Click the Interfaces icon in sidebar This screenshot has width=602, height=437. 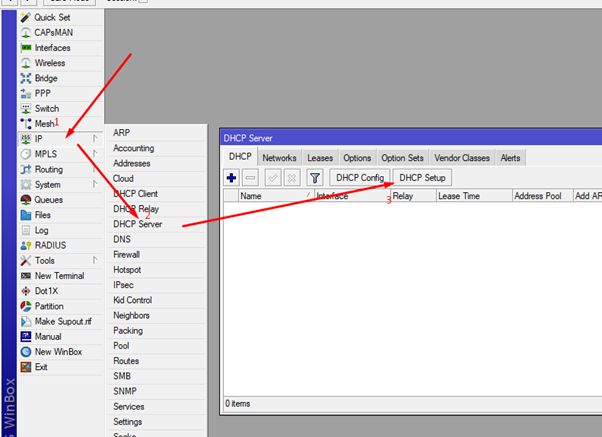[x=26, y=48]
